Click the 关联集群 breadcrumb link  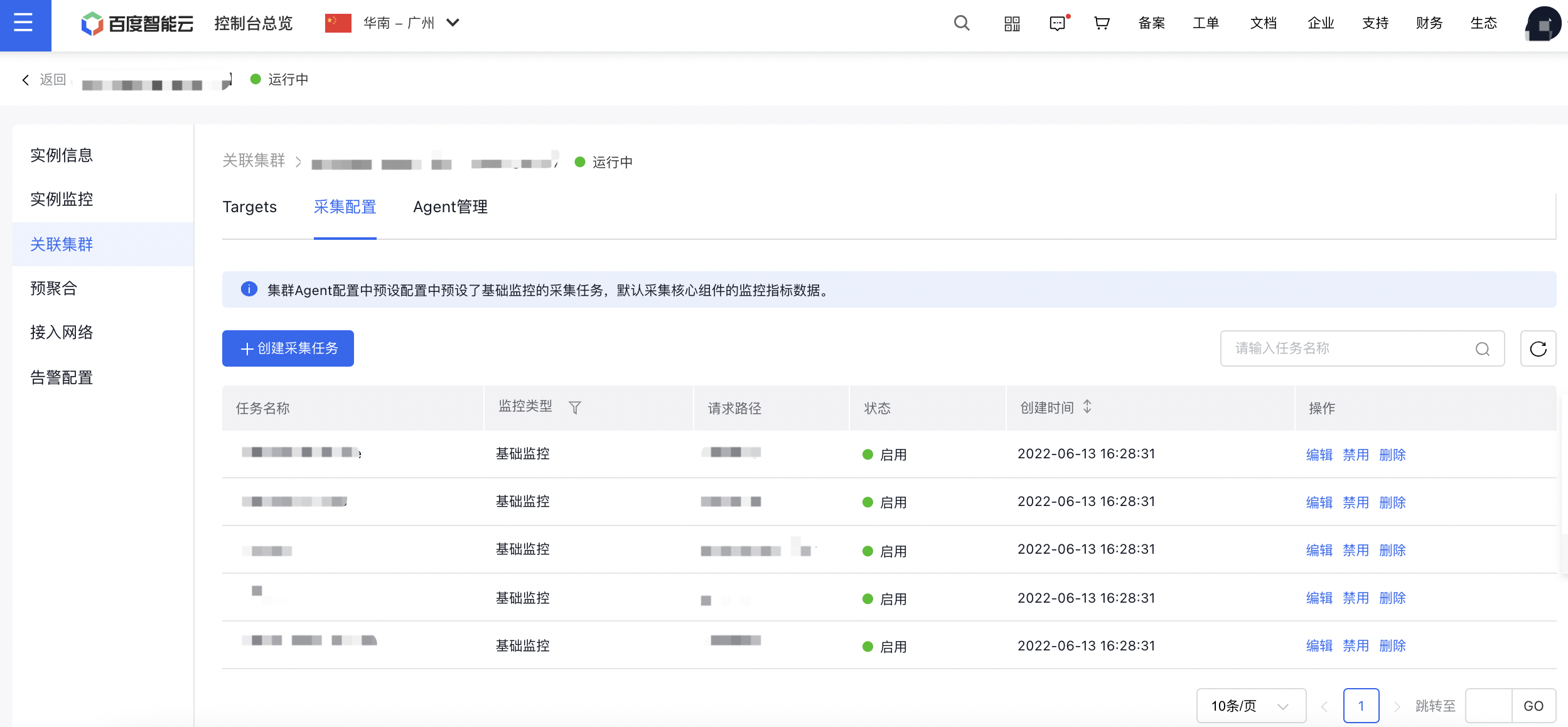point(254,161)
